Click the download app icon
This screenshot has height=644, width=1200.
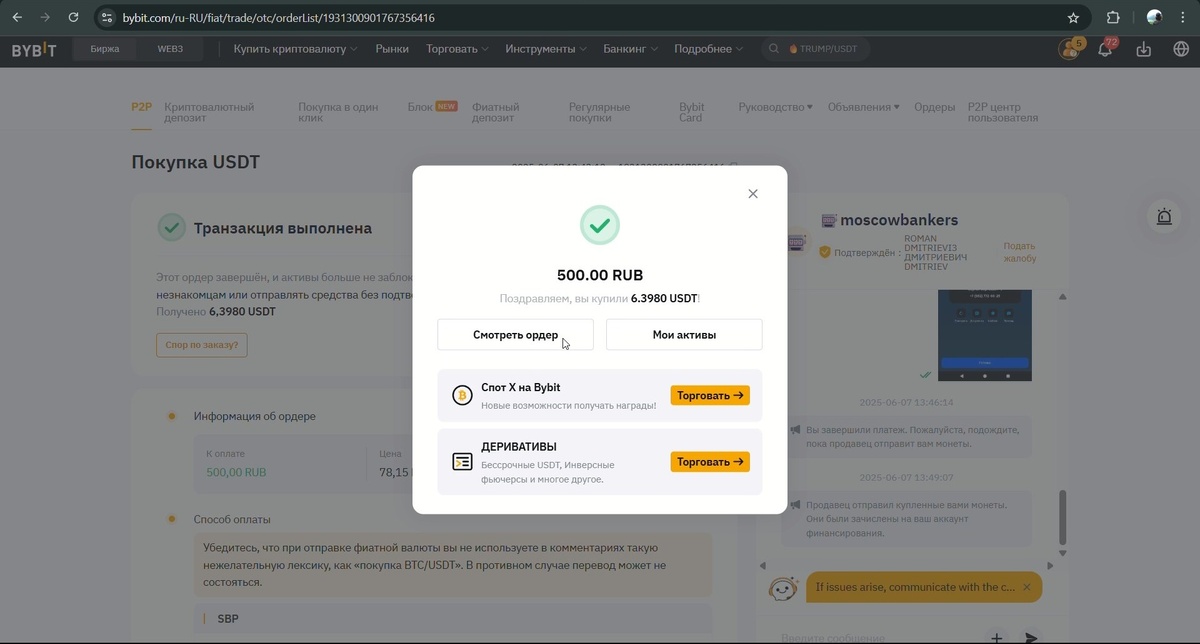(x=1144, y=49)
